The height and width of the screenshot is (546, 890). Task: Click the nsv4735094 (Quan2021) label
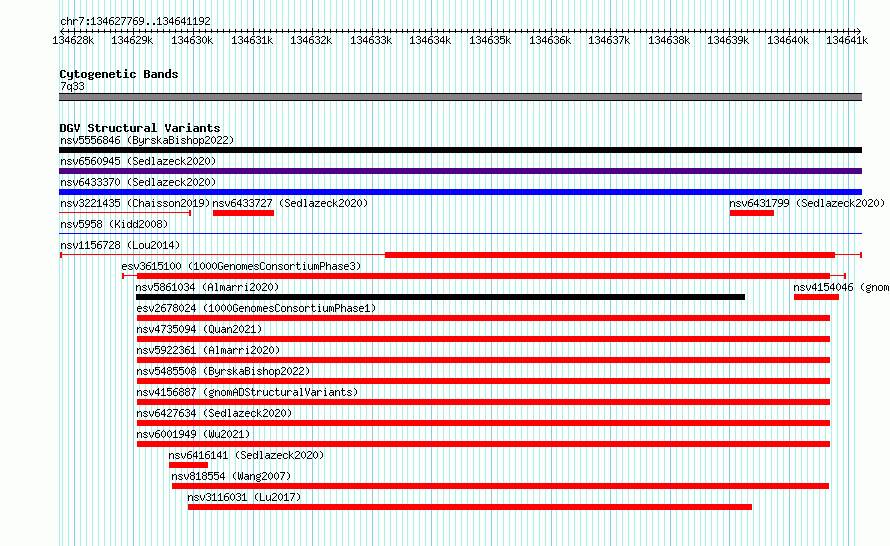199,329
